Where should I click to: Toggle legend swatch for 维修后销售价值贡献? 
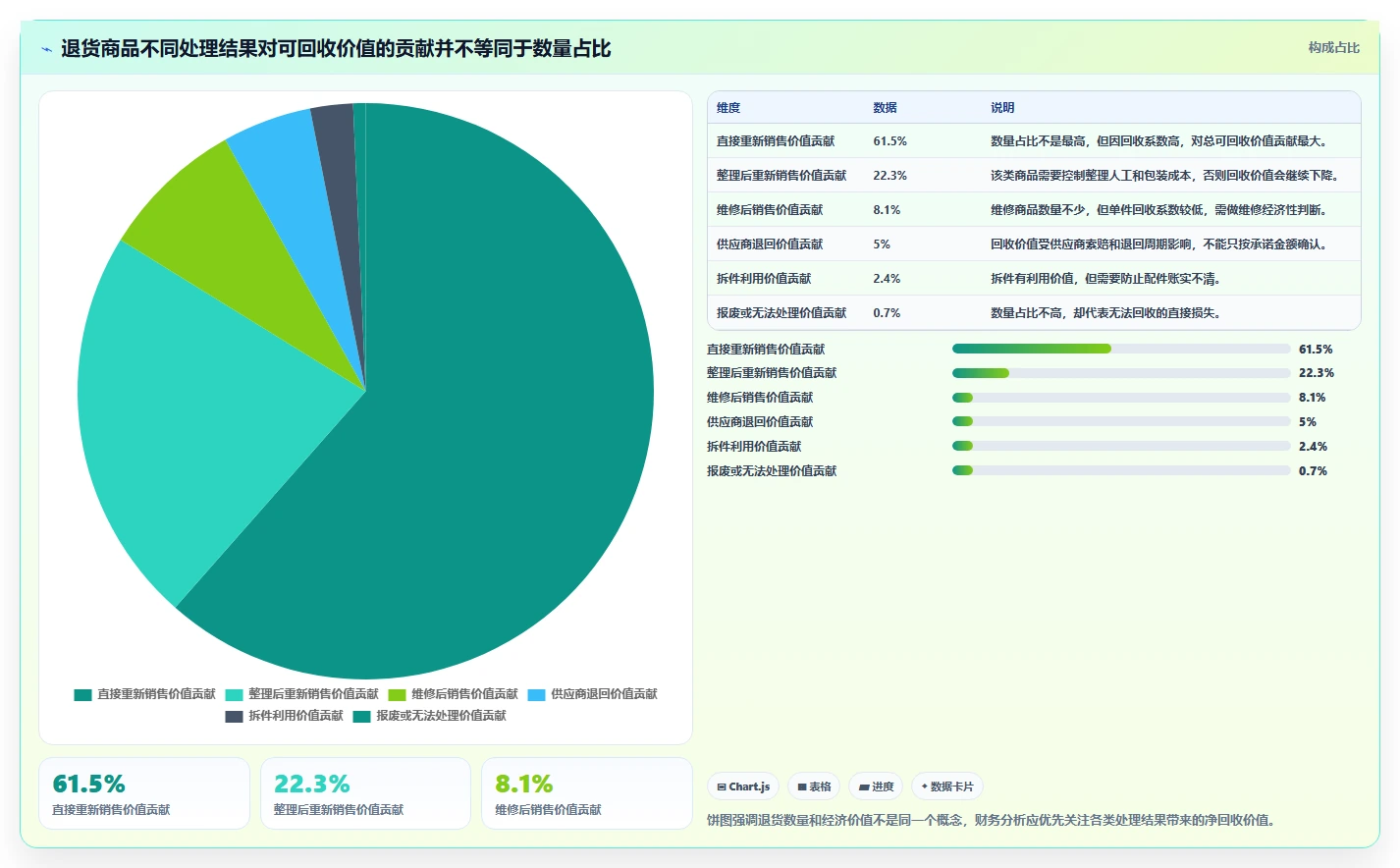click(x=397, y=694)
